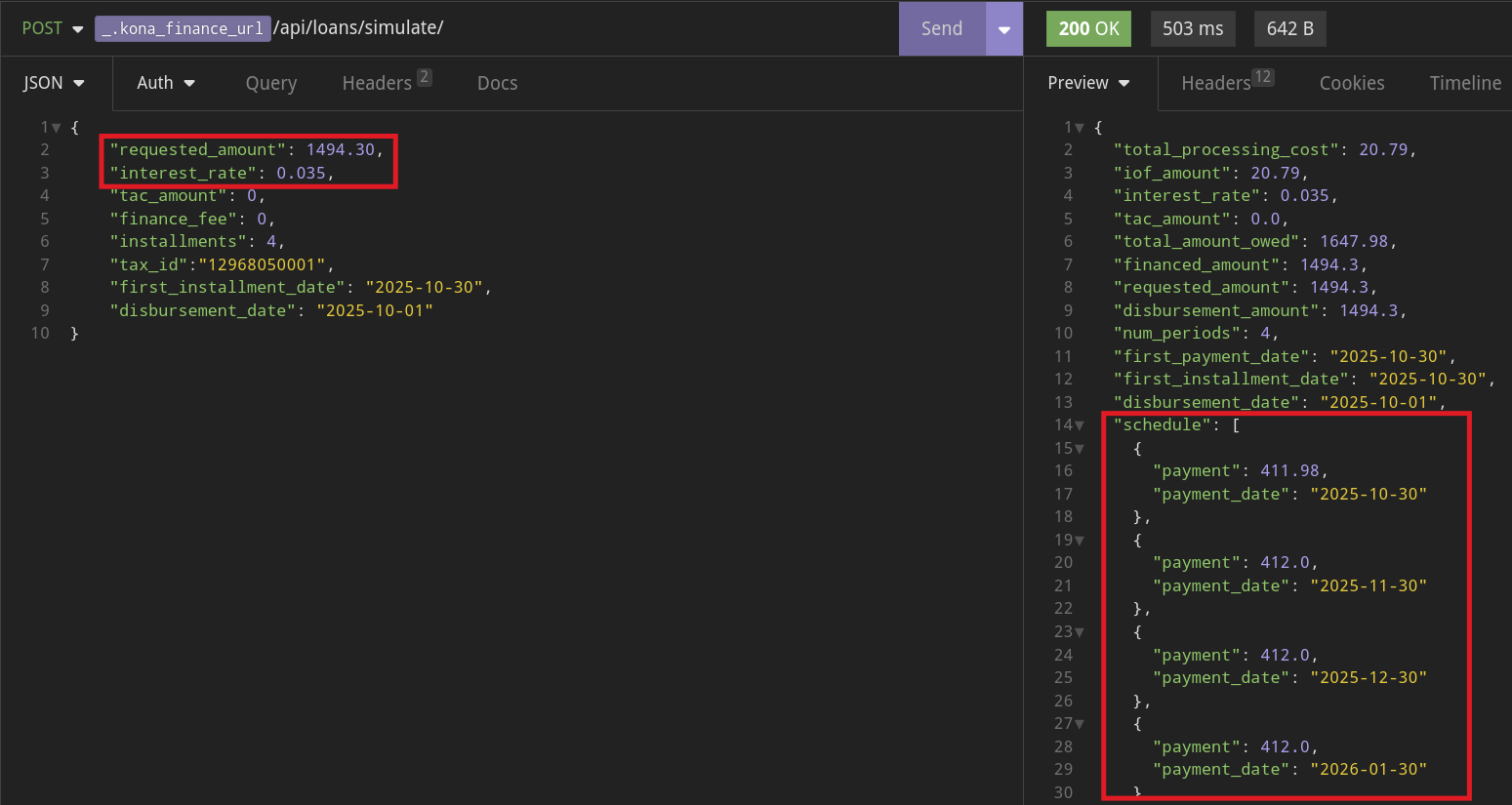Click the /api/loans/simulate/ URL field
This screenshot has height=805, width=1512.
[358, 28]
